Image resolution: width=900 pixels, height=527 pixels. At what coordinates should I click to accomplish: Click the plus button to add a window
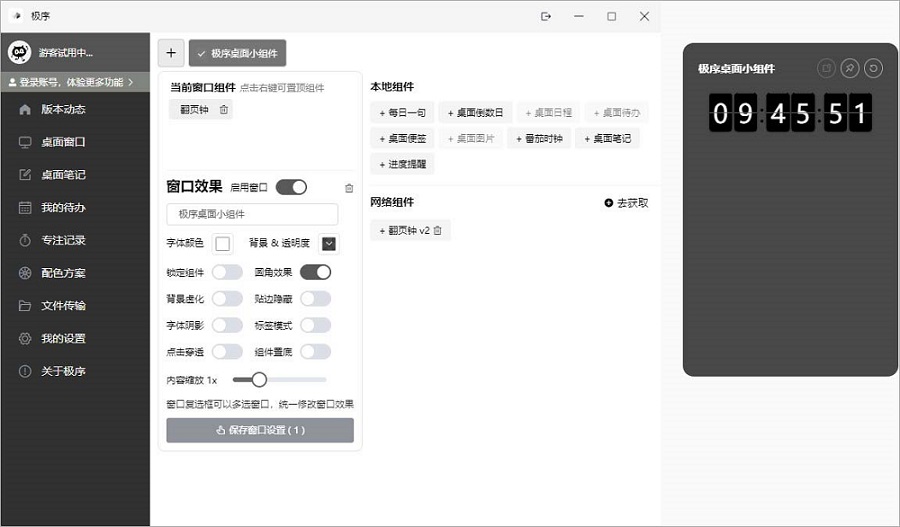click(171, 53)
